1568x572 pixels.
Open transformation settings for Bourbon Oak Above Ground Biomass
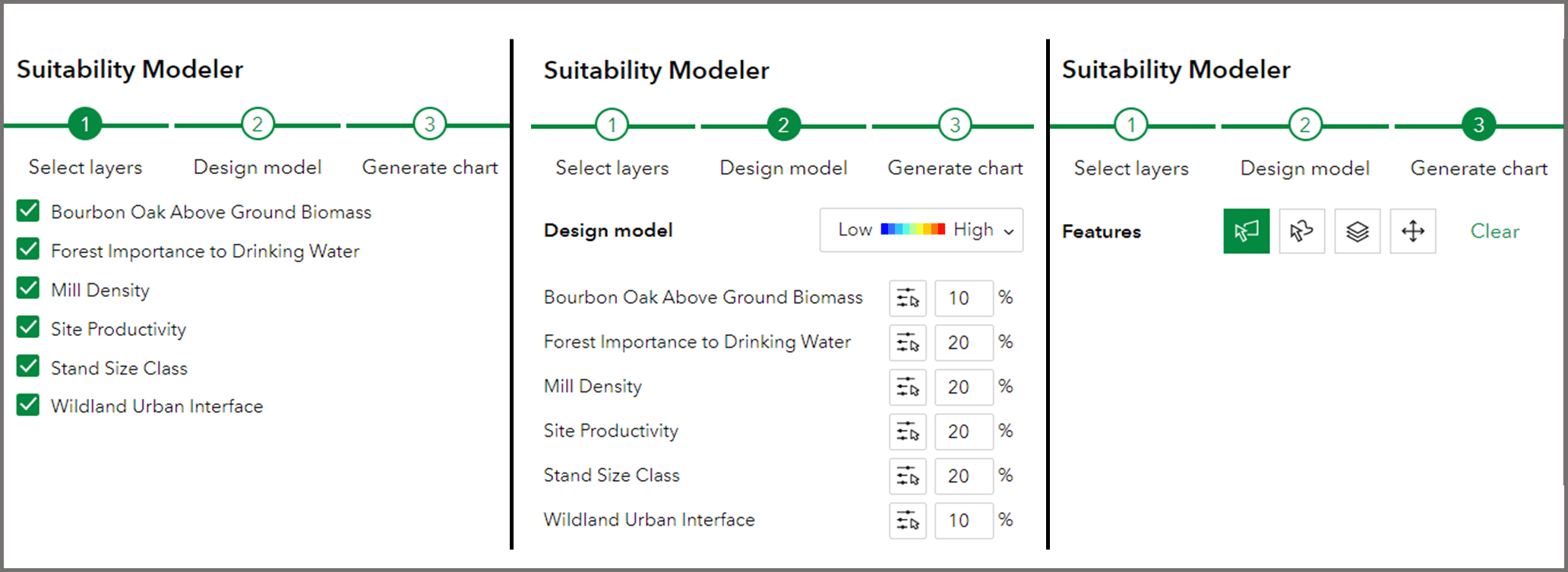[908, 298]
